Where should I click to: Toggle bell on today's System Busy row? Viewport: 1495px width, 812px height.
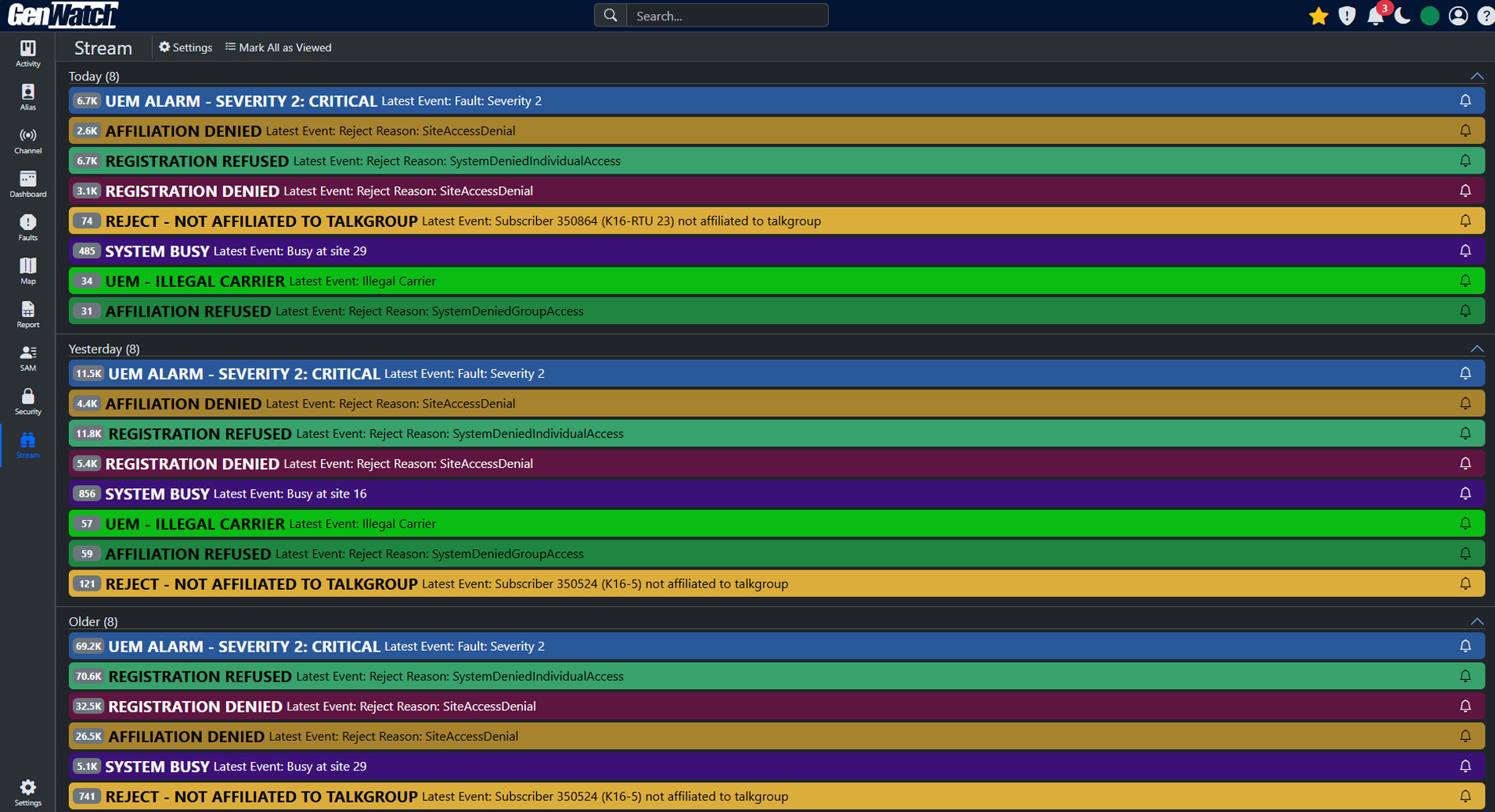[1465, 251]
